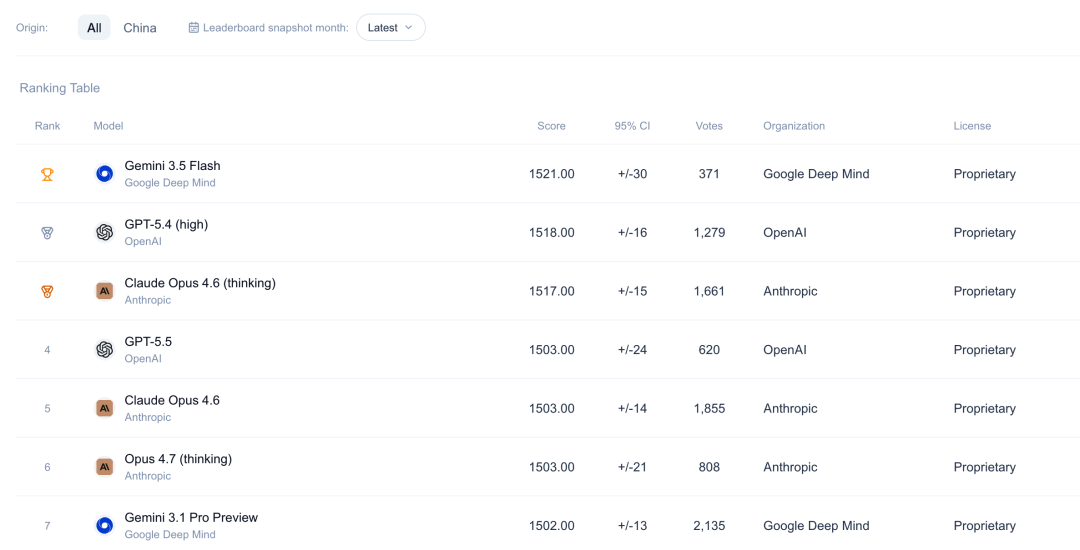Click the calendar icon next to snapshot month
Screen dimensions: 1080x550
click(194, 28)
